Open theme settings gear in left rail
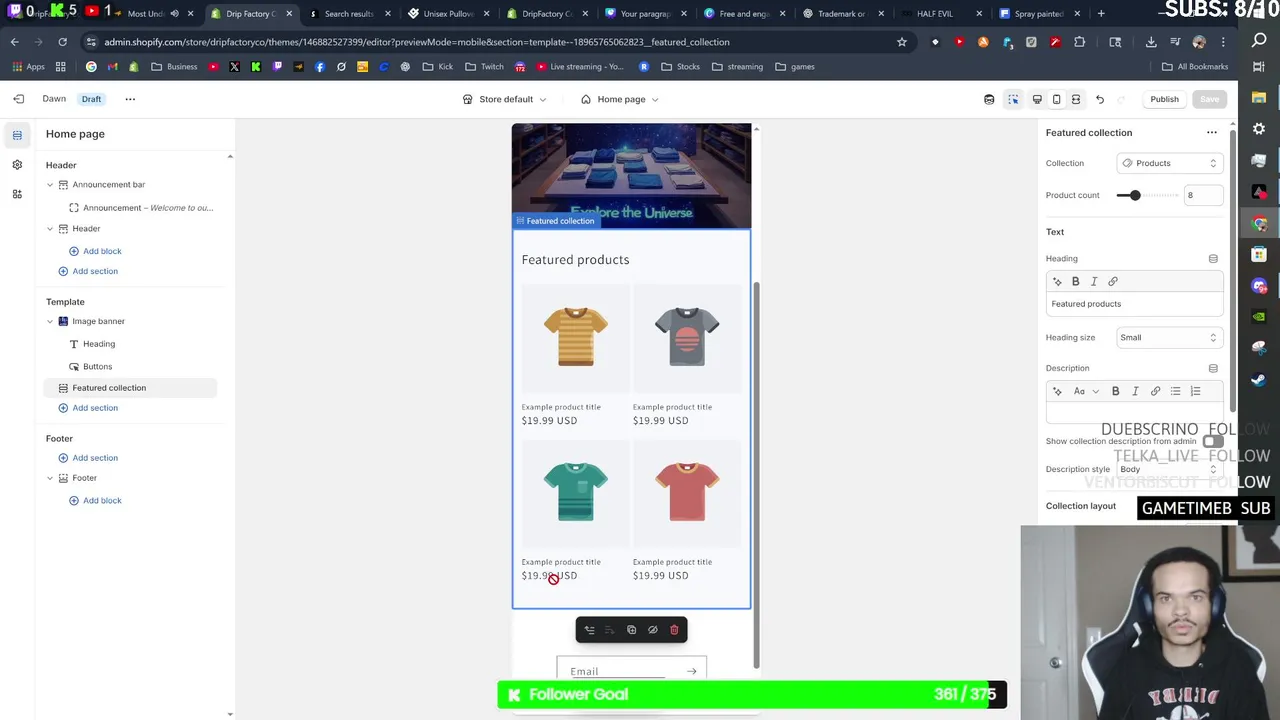 [17, 164]
